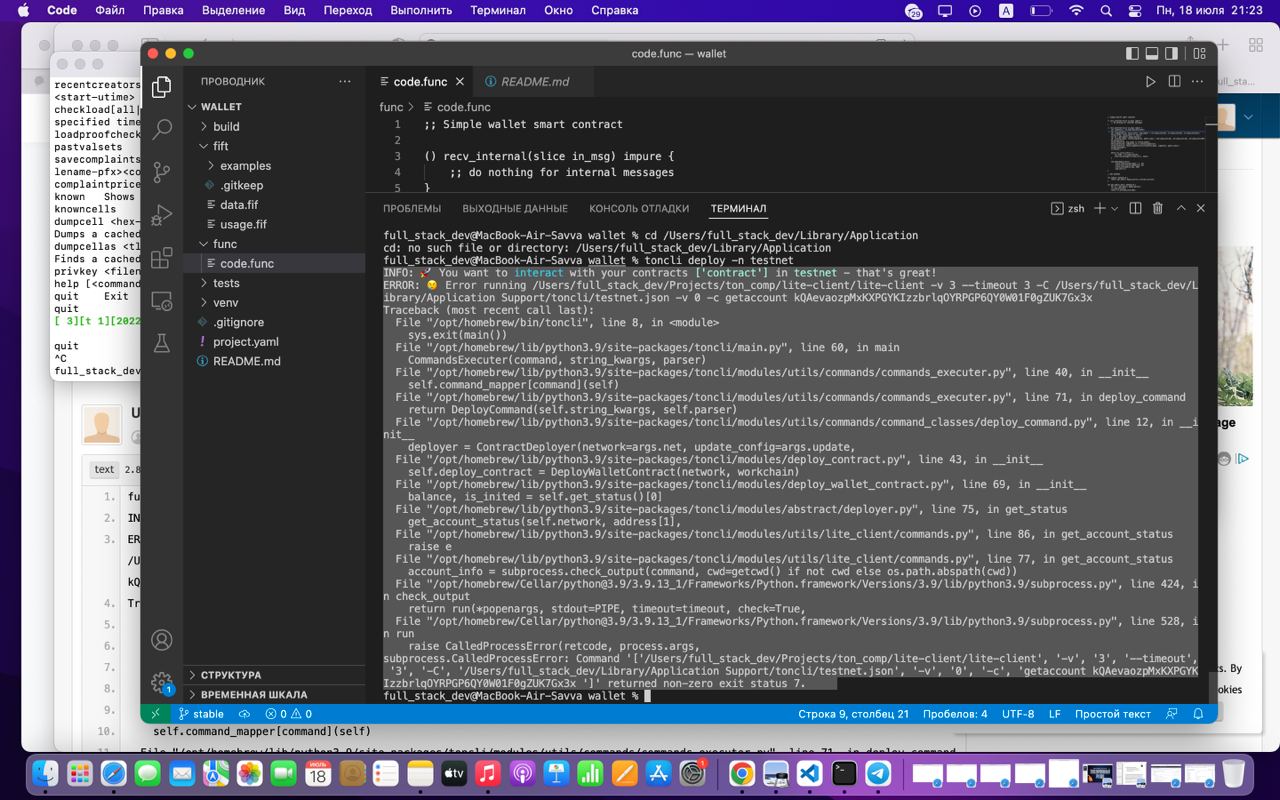The image size is (1280, 800).
Task: Split the terminal pane
Action: click(1135, 208)
